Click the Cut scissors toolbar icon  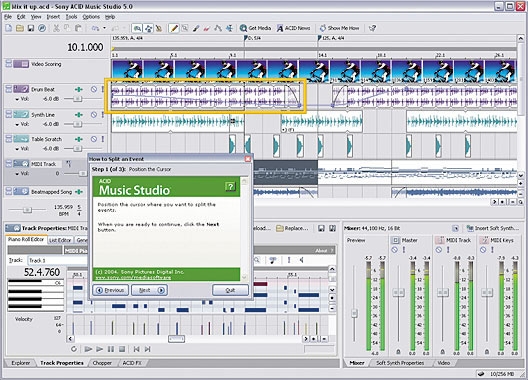tap(56, 28)
